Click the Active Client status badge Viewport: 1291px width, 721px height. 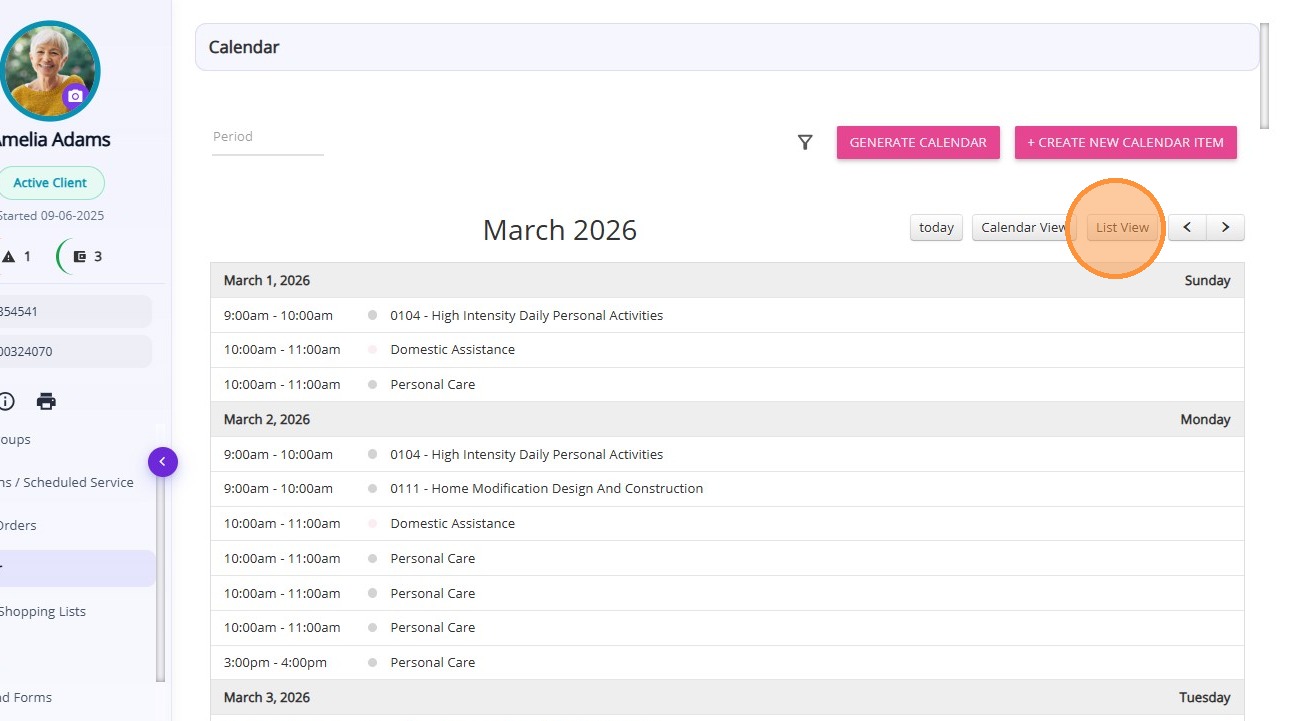click(x=50, y=183)
